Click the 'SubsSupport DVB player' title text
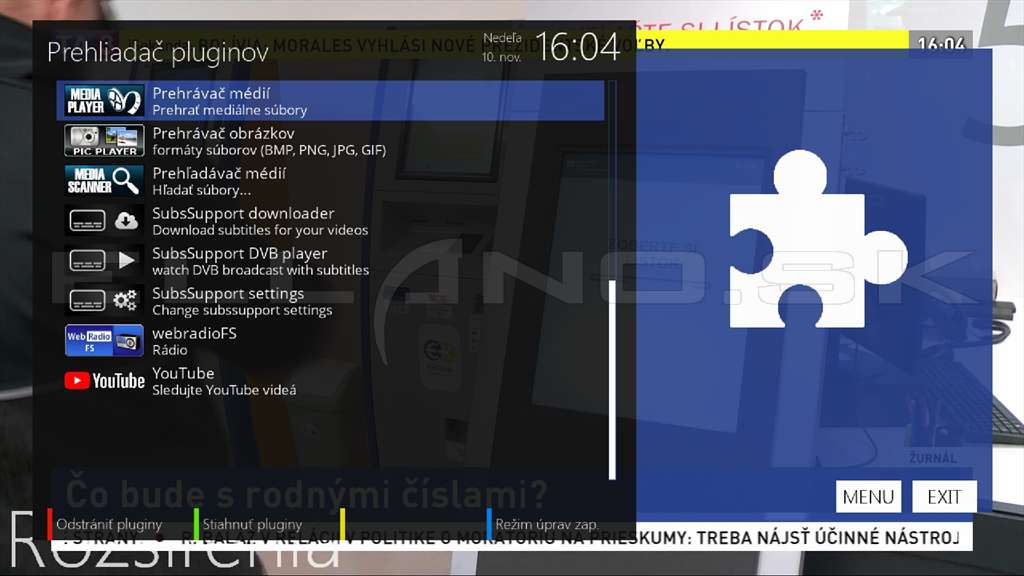 (x=240, y=253)
